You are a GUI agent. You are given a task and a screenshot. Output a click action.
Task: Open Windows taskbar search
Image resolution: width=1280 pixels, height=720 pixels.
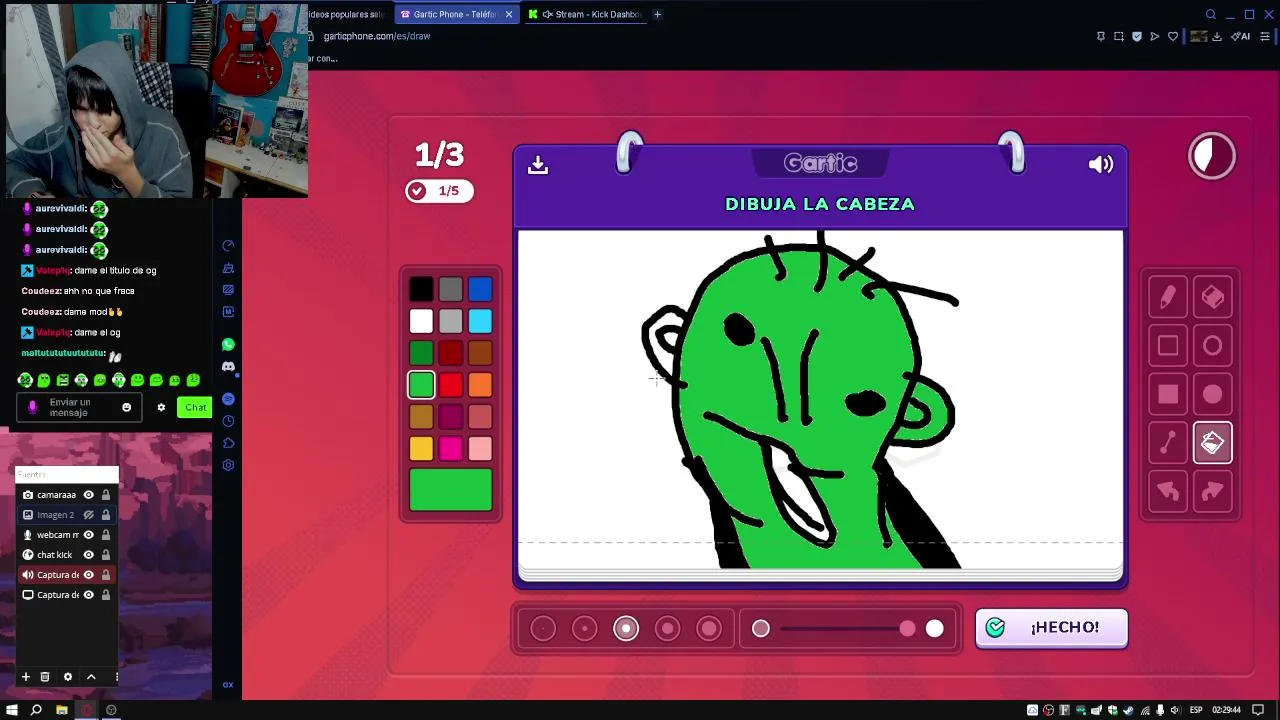(36, 710)
